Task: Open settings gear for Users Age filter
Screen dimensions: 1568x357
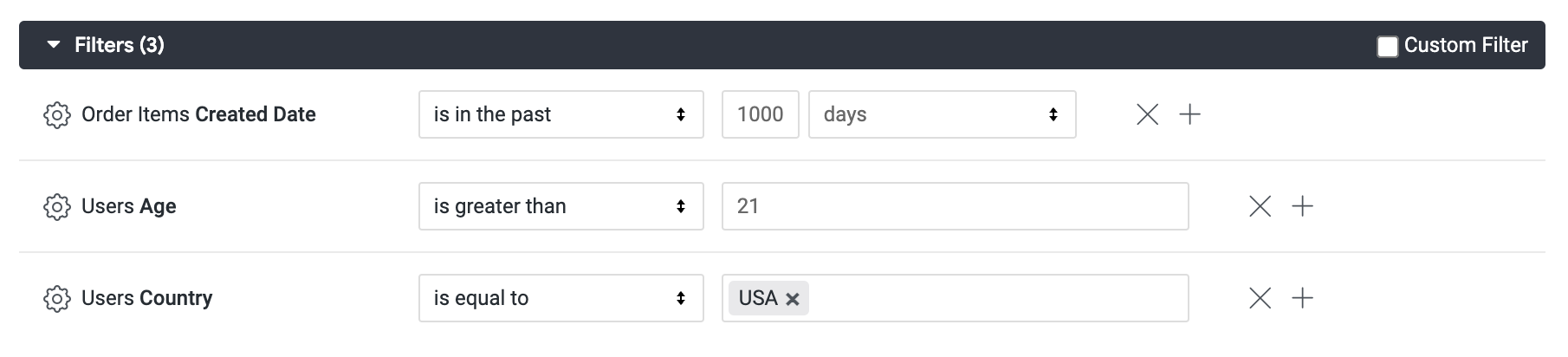Action: 56,206
